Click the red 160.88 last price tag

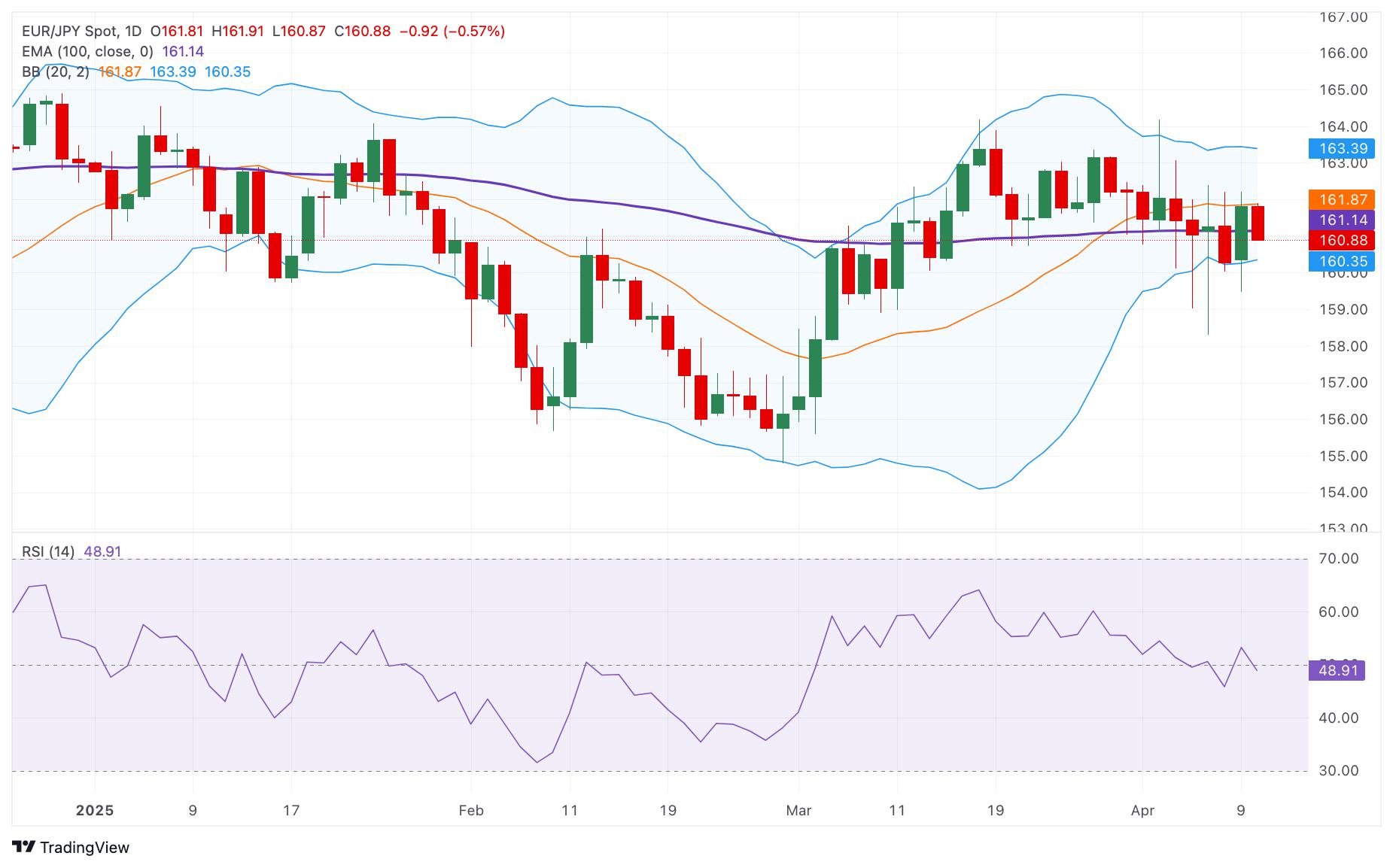pos(1342,241)
